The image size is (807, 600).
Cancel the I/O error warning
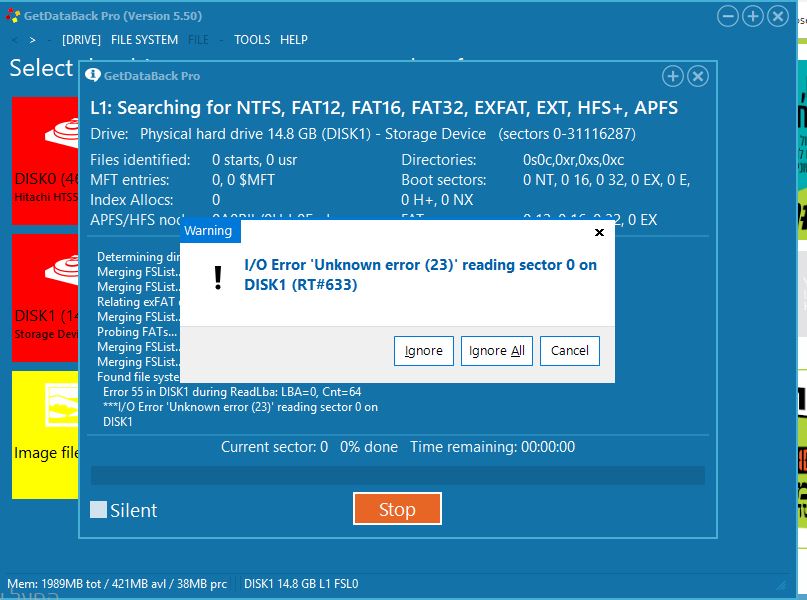click(570, 351)
